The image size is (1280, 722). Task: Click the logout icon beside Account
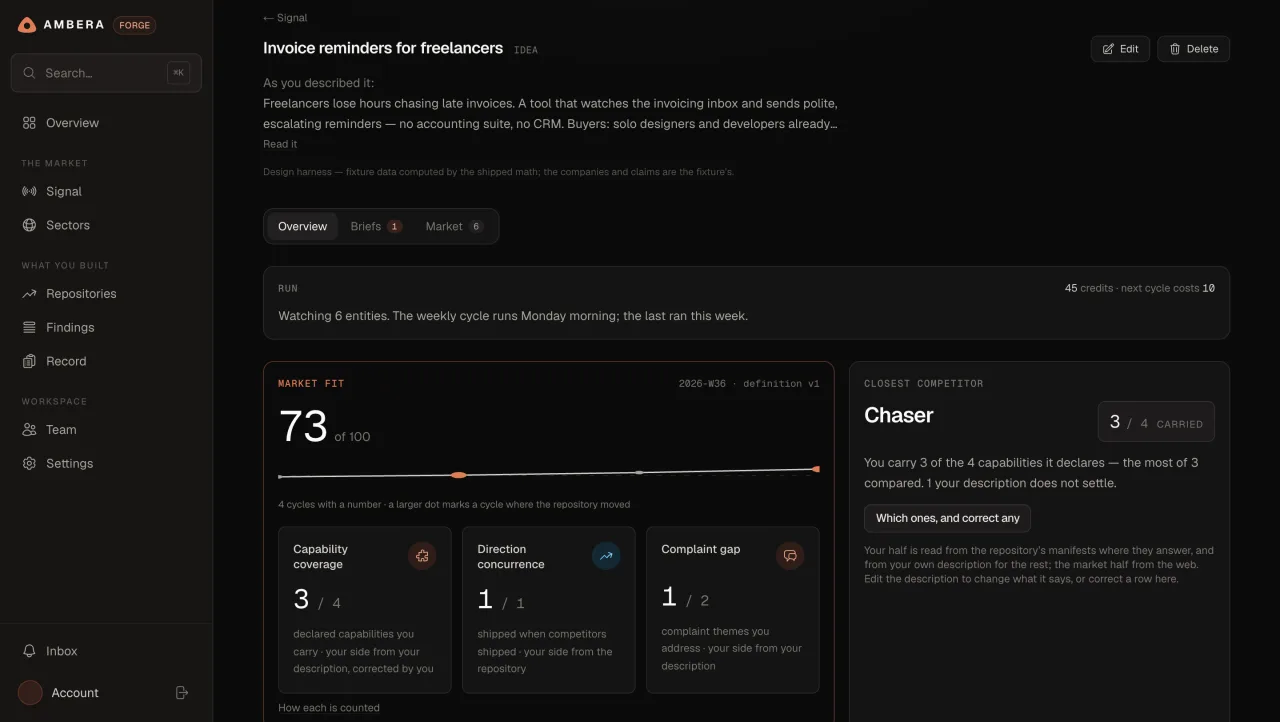(182, 692)
